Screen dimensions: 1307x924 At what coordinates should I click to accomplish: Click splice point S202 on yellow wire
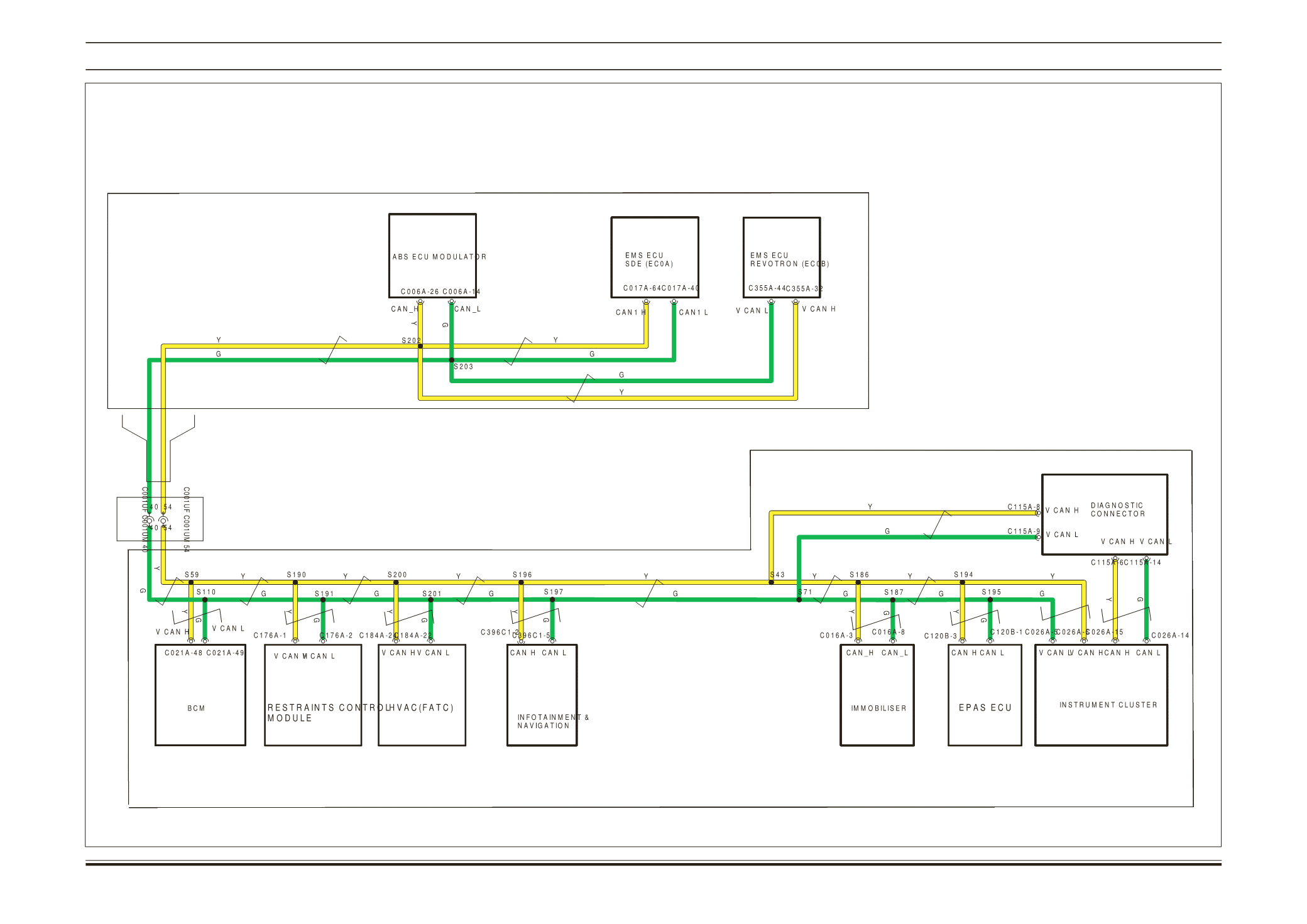coord(420,346)
